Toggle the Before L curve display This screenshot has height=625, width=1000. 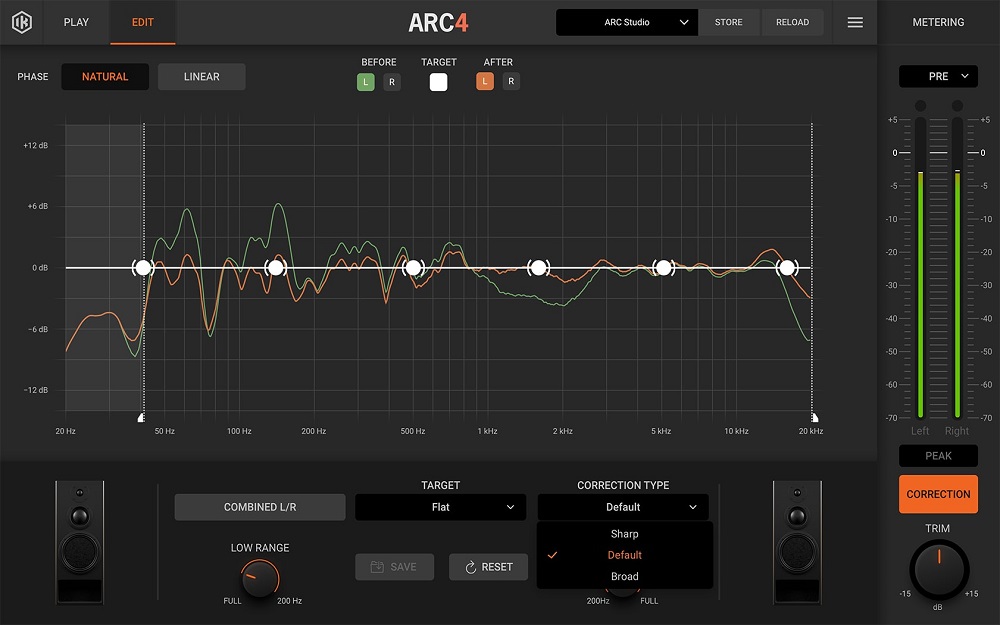pos(366,82)
